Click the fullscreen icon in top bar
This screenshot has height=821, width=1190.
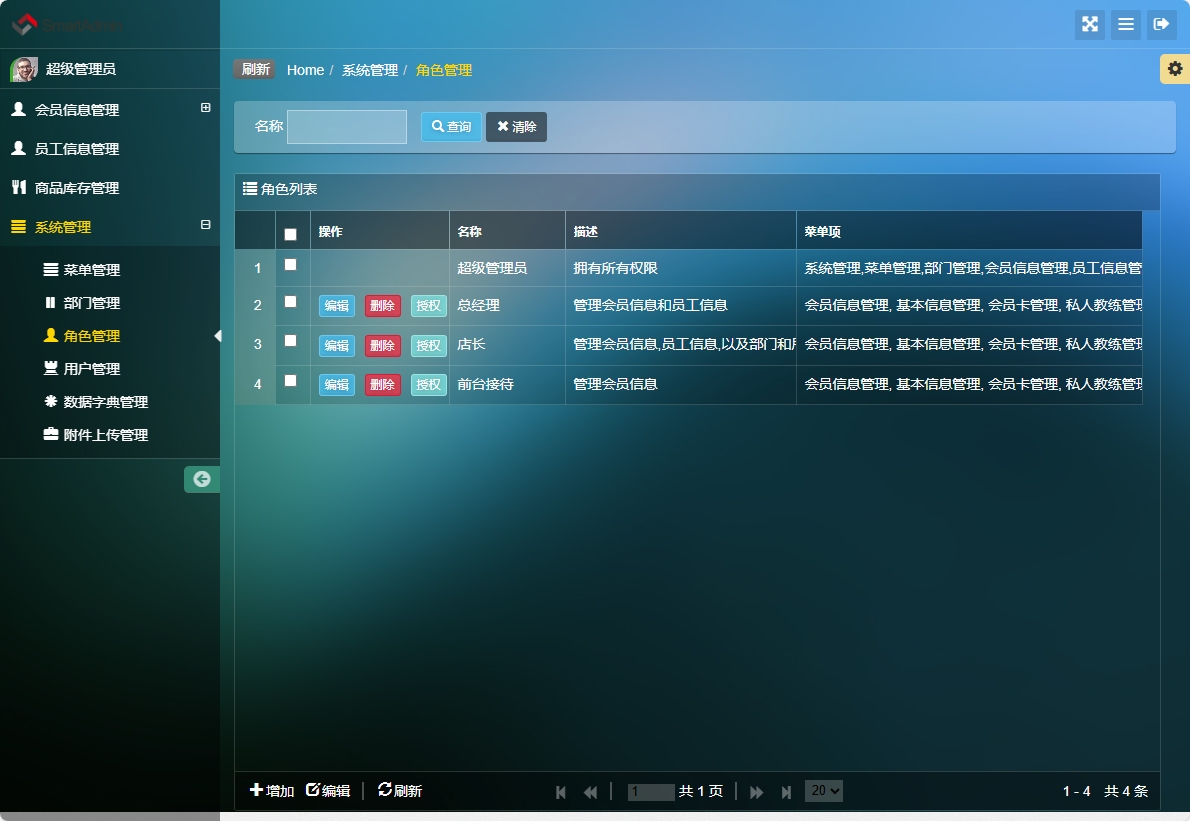(x=1090, y=24)
